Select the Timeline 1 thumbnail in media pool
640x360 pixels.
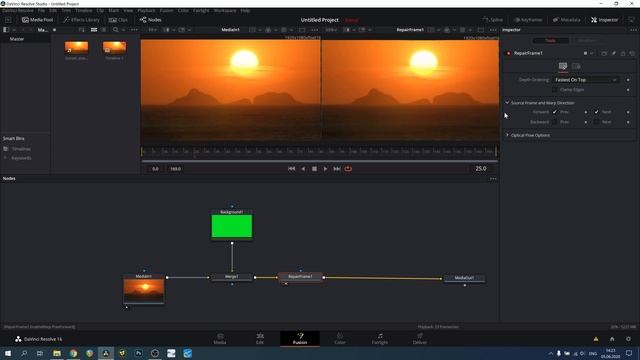114,47
